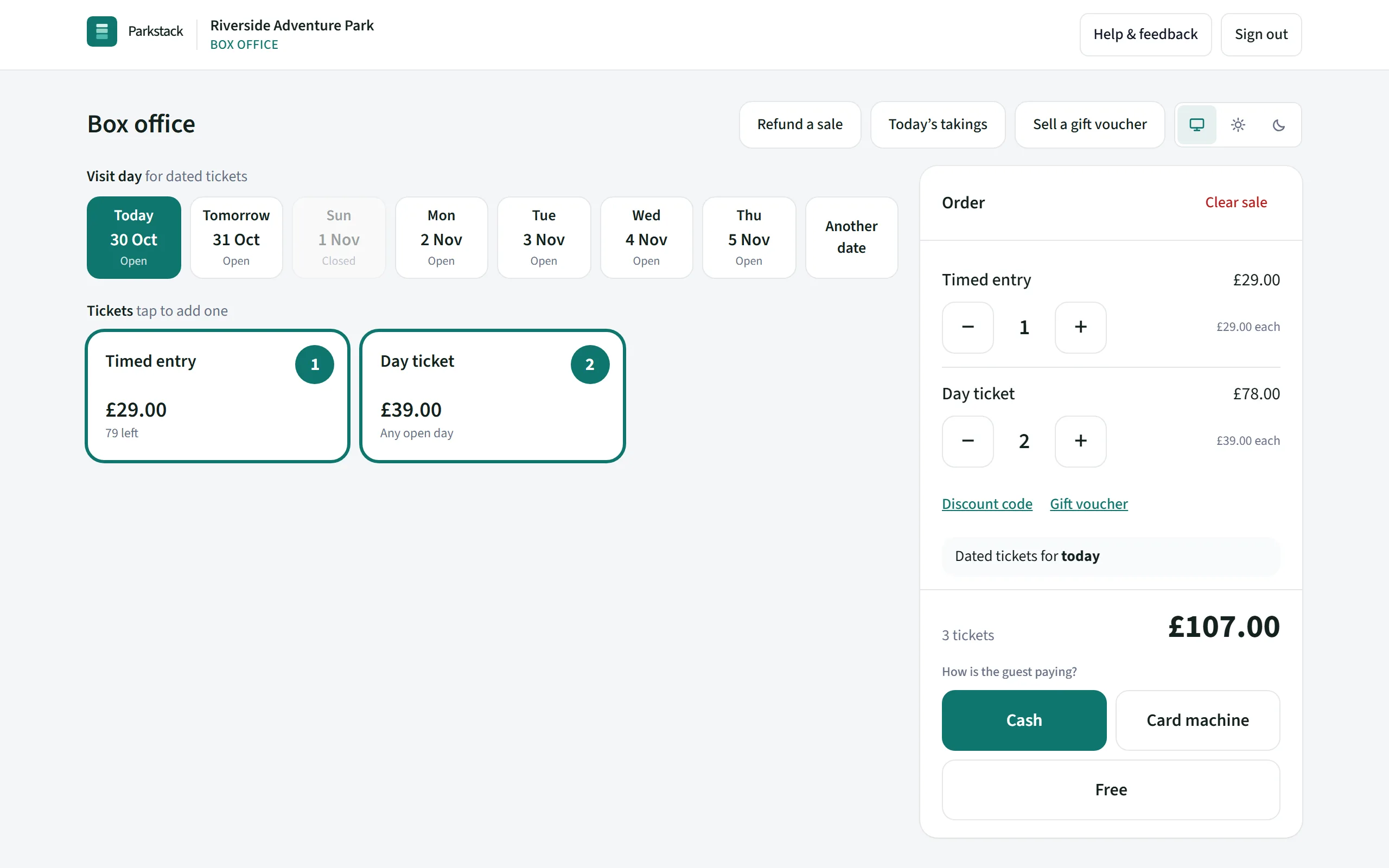Select Tue 3 Nov visit day

[x=544, y=238]
